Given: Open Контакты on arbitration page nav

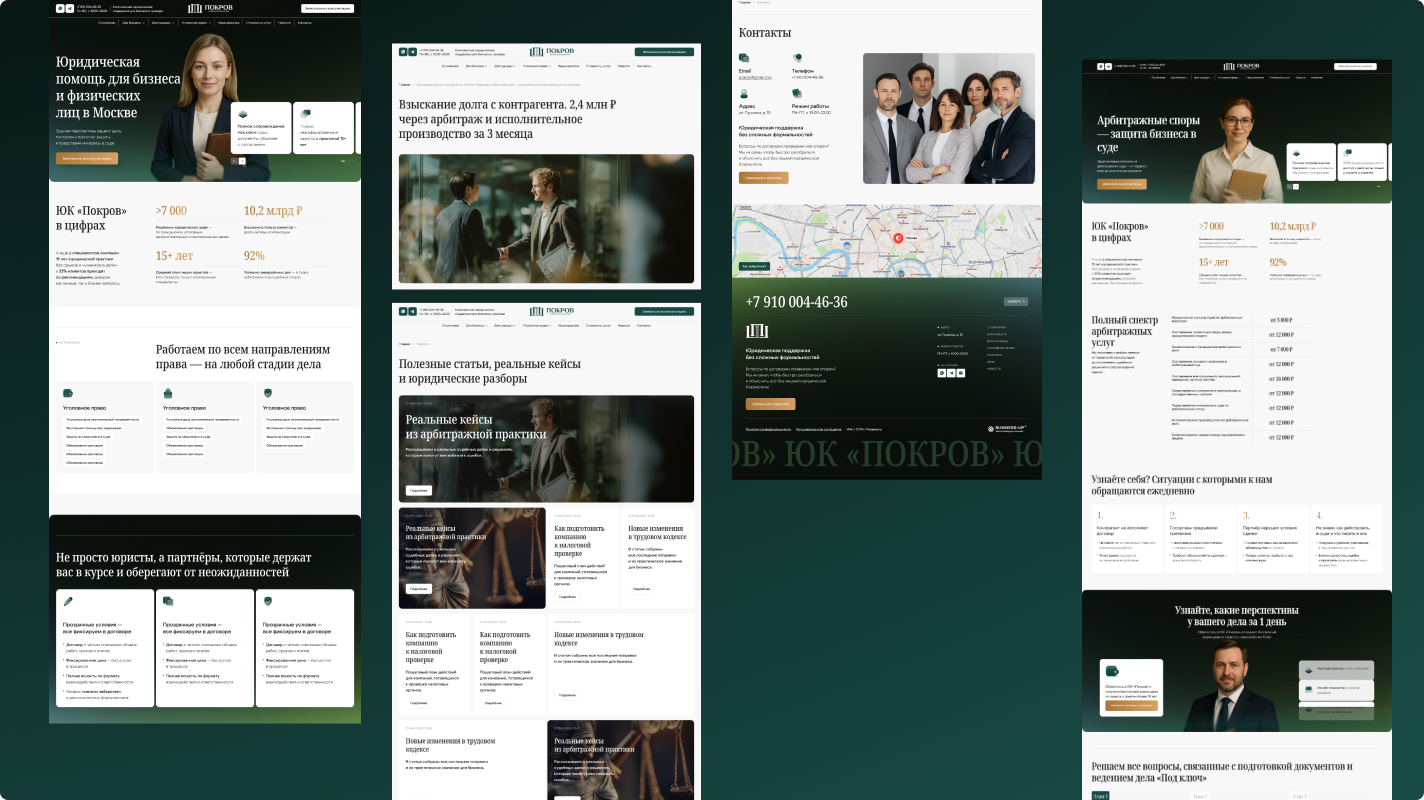Looking at the screenshot, I should 1317,78.
